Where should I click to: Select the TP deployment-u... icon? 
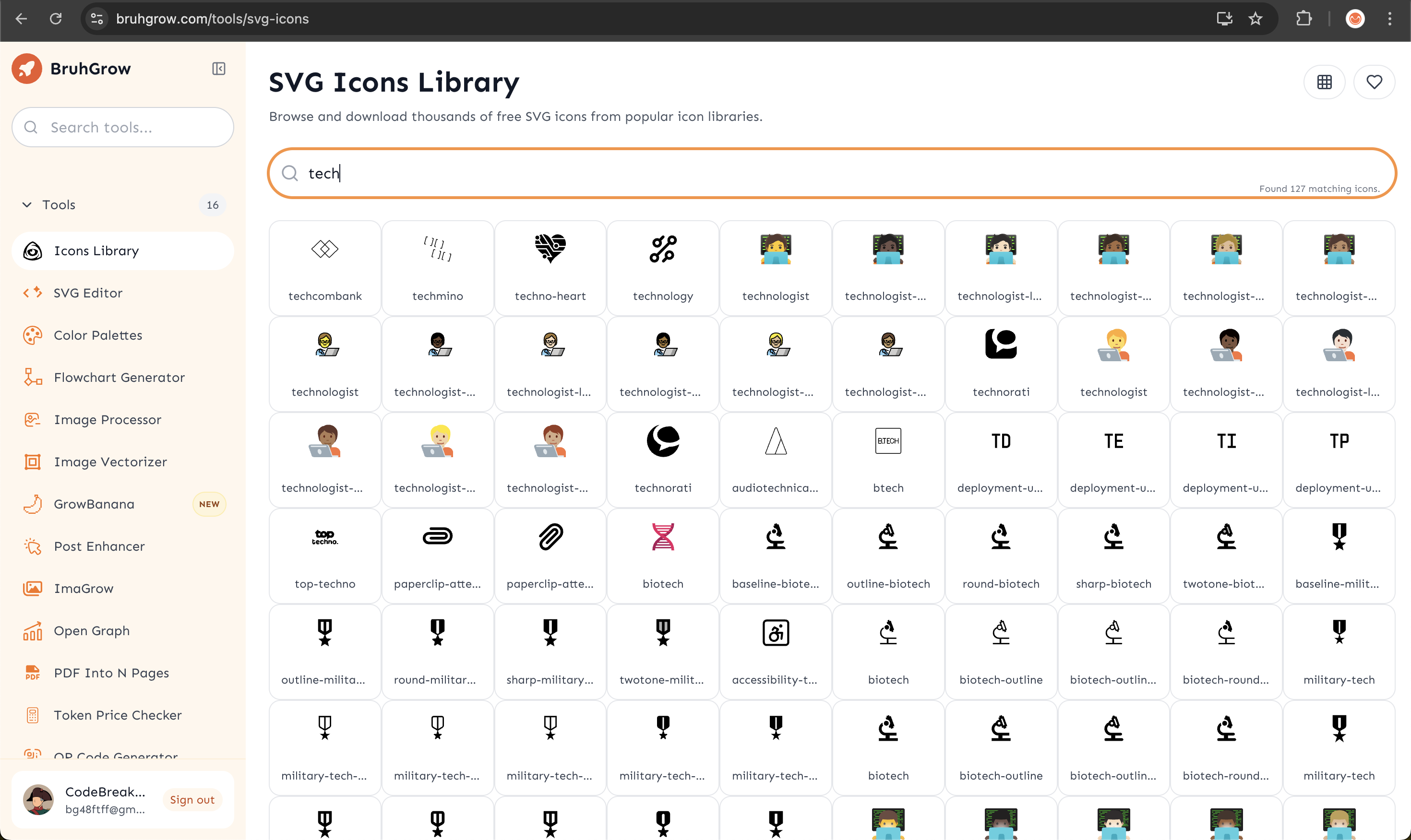tap(1339, 460)
